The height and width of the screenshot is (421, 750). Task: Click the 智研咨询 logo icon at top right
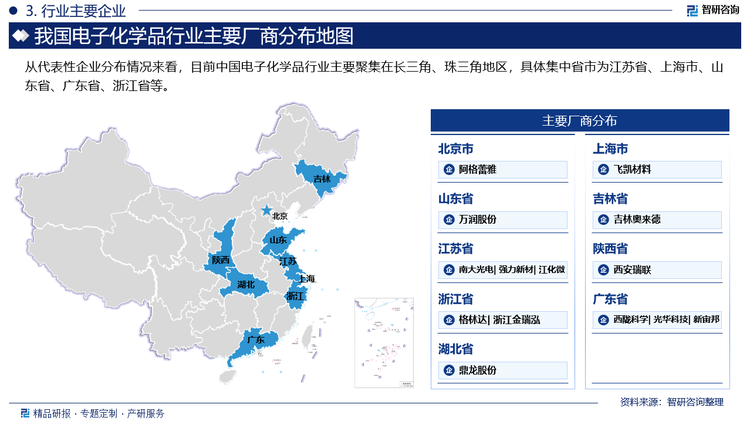point(692,10)
